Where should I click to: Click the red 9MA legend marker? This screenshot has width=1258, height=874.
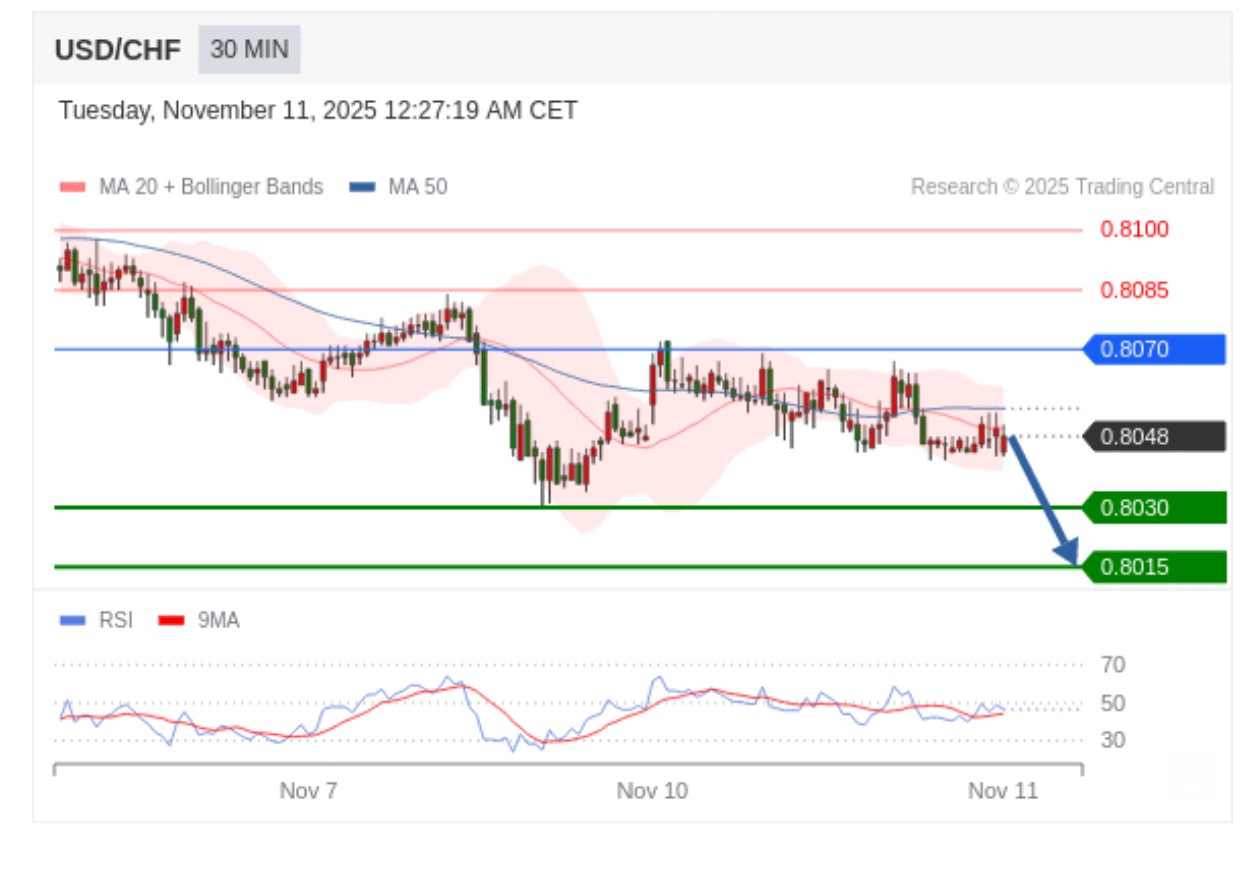tap(173, 620)
